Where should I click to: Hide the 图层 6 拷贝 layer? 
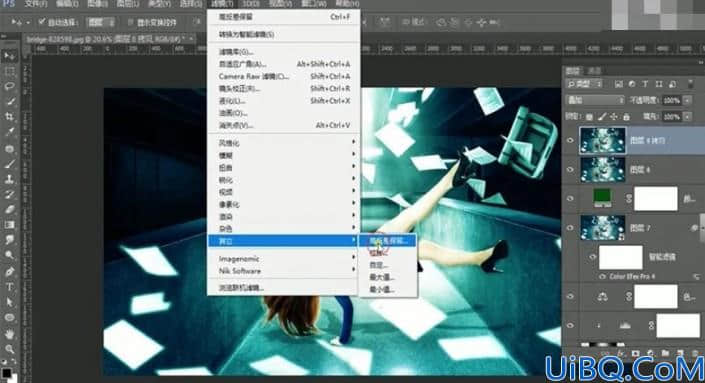(570, 140)
